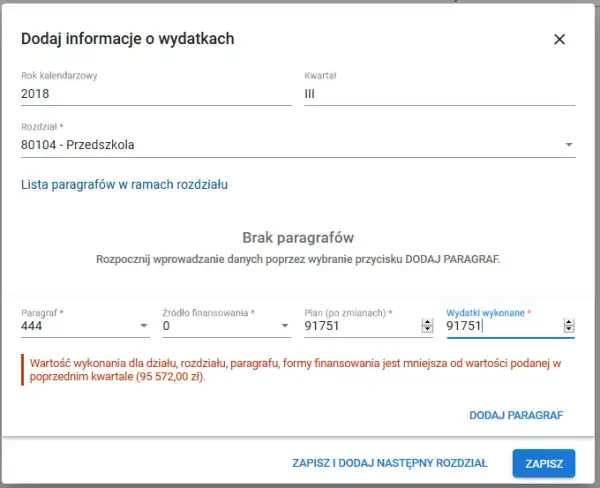This screenshot has width=600, height=488.
Task: Click the dialog title Dodaj informacje o wydatkach
Action: (127, 39)
